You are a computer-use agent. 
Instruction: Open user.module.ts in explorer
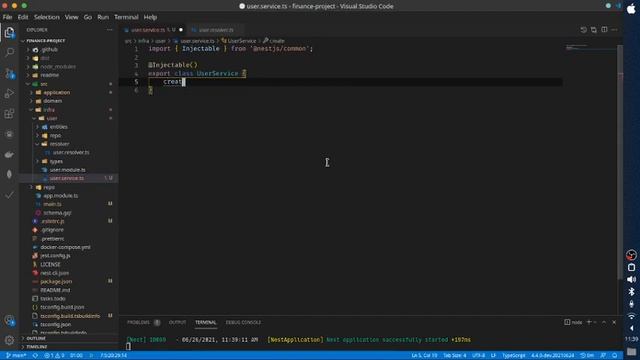(67, 170)
